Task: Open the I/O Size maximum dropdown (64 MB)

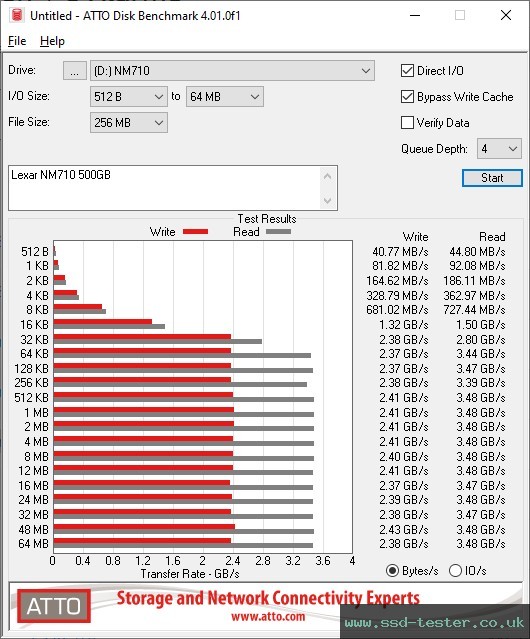Action: 225,97
